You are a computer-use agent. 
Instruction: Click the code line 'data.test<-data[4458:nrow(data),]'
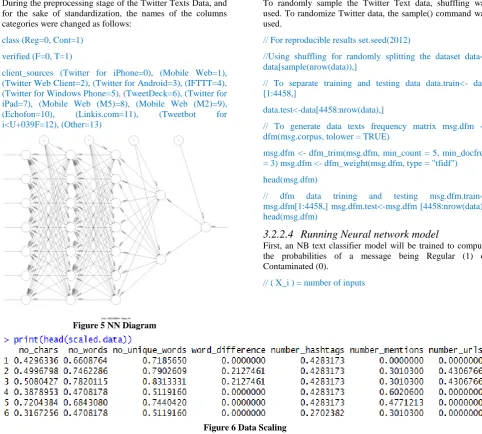click(323, 110)
